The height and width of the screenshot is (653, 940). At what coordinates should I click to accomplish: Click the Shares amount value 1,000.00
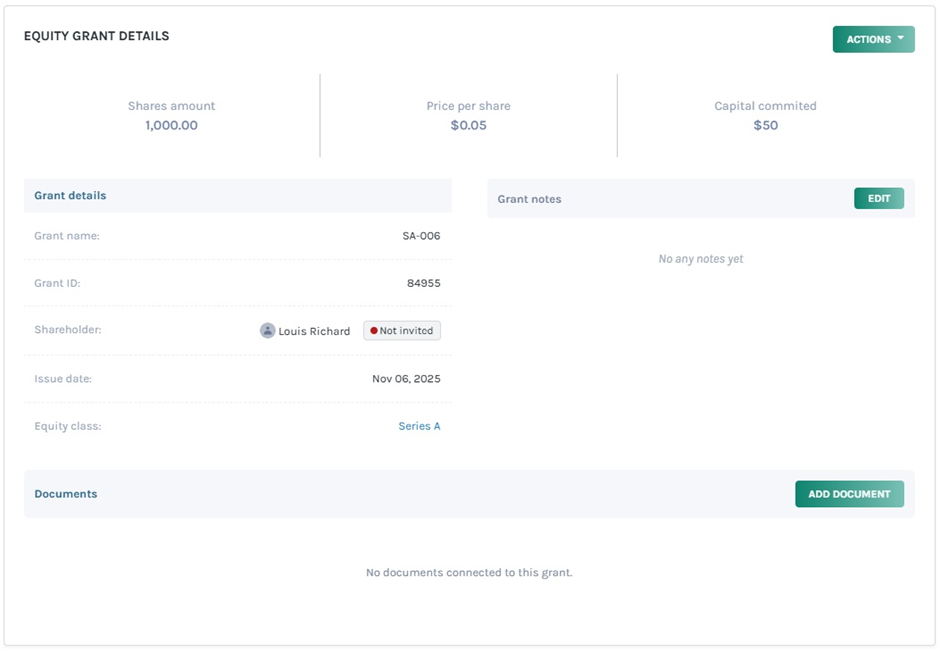coord(171,126)
